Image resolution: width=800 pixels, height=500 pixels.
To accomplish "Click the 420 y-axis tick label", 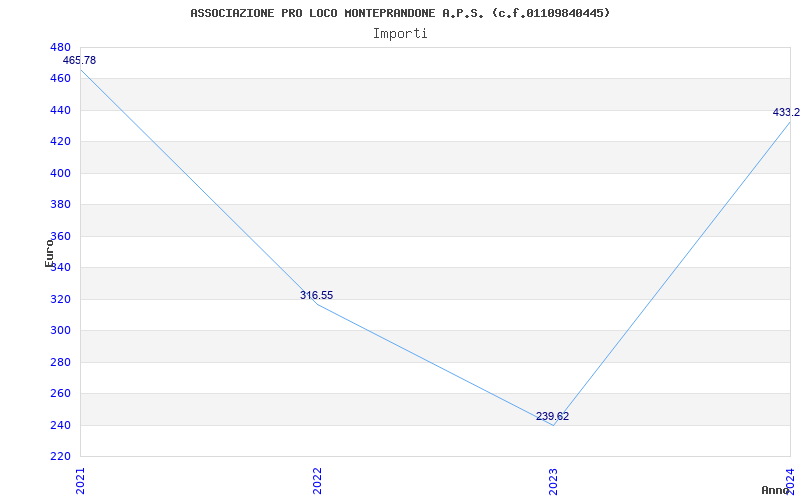I will click(60, 142).
